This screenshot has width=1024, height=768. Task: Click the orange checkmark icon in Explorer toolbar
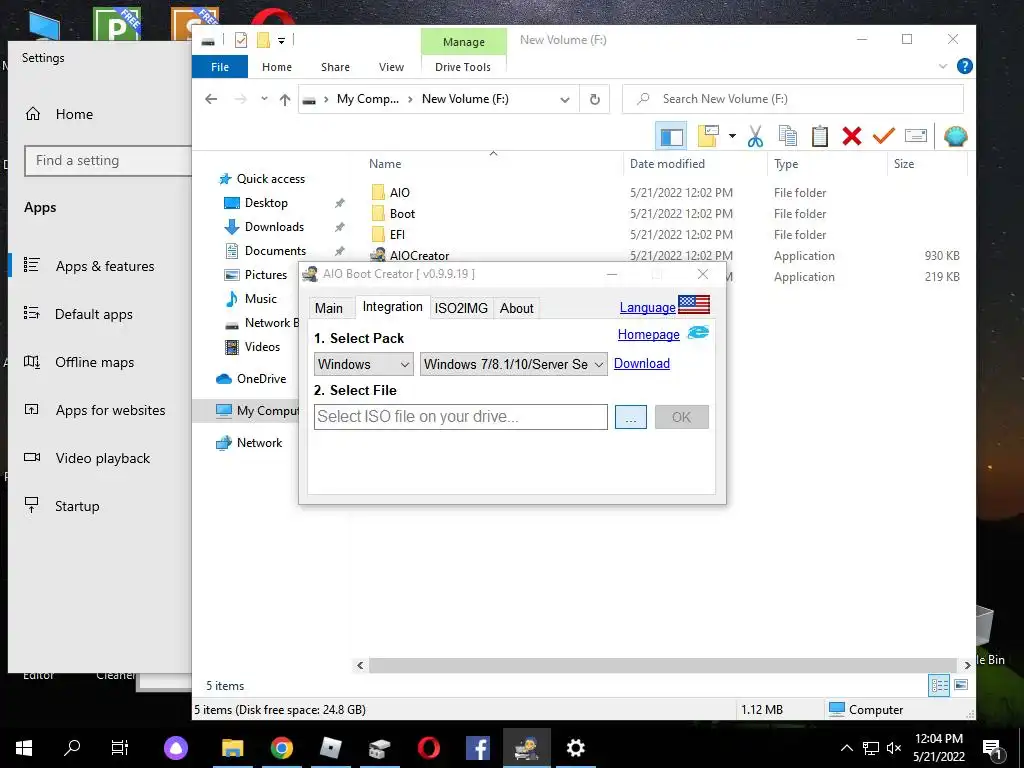click(884, 136)
